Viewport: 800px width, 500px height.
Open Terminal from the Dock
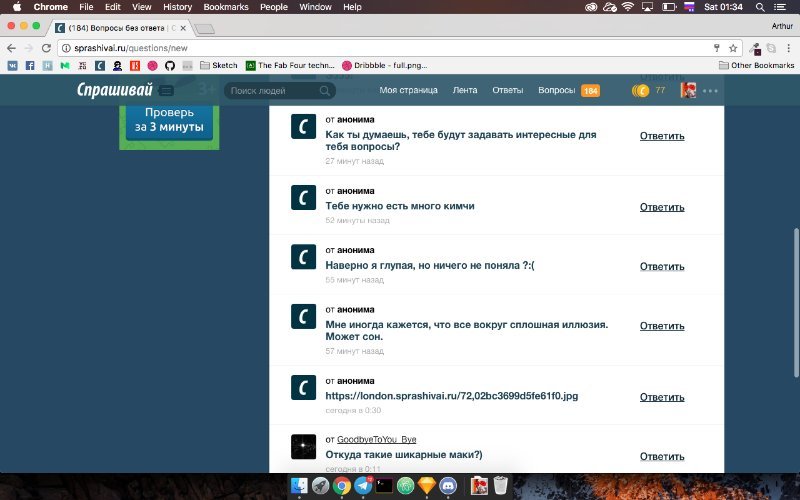point(384,486)
